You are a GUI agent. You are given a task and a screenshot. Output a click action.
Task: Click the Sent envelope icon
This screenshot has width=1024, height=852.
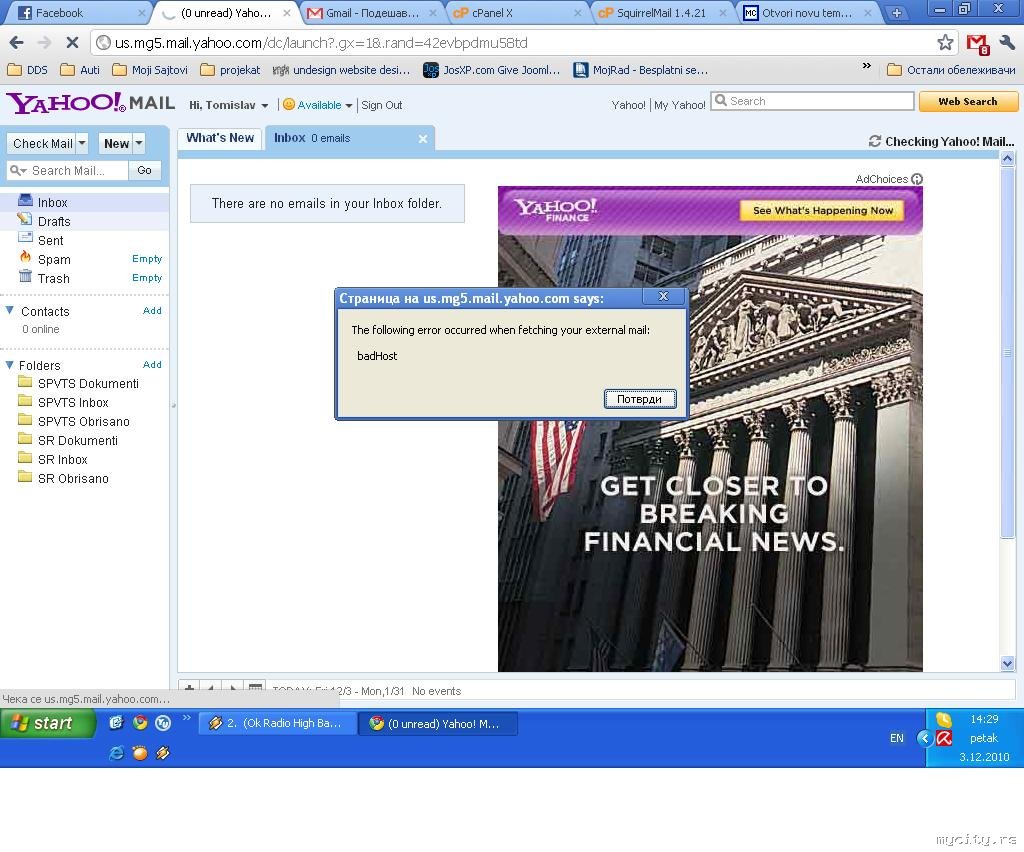click(x=25, y=238)
